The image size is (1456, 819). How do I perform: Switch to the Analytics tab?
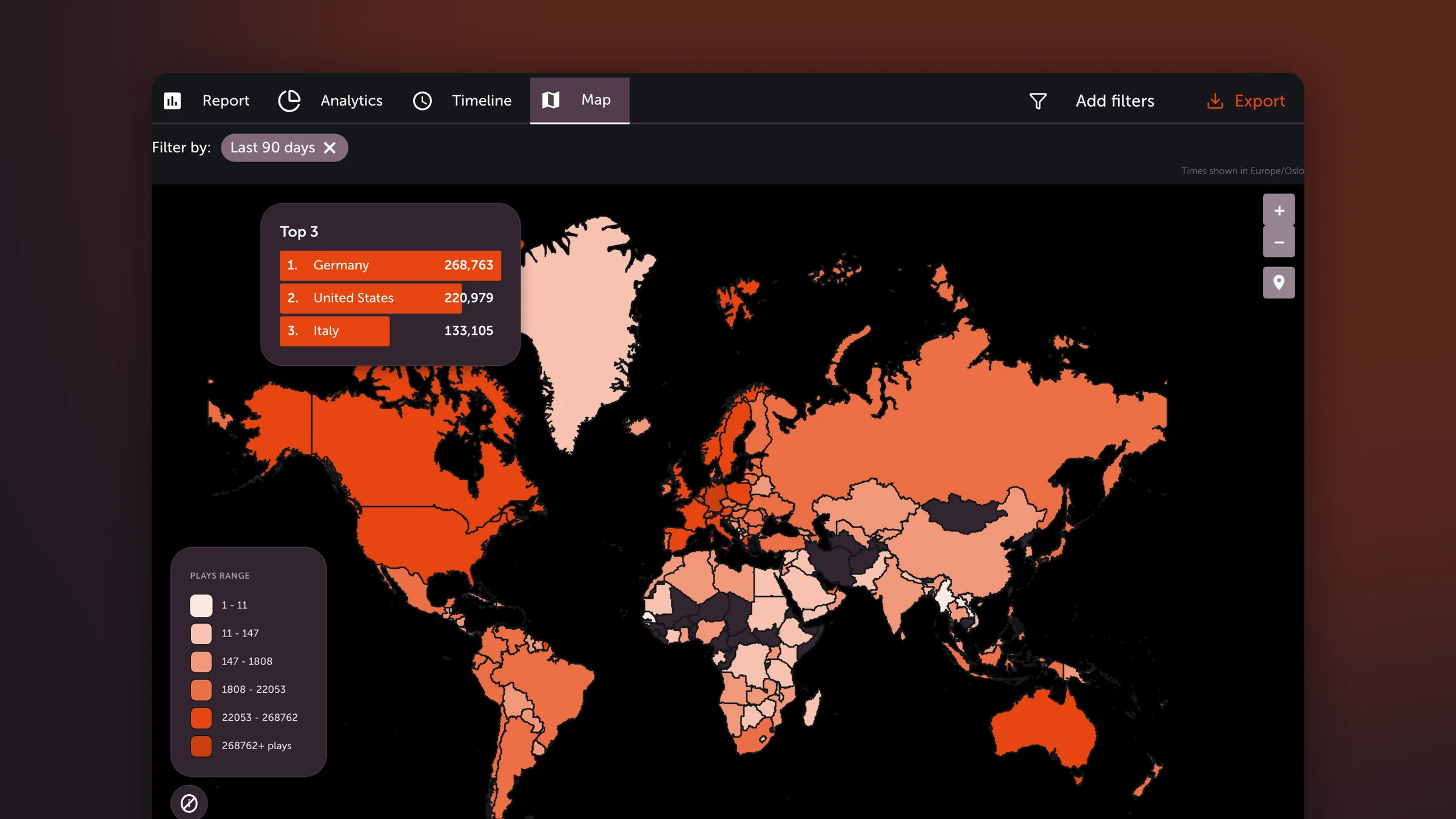pyautogui.click(x=331, y=101)
